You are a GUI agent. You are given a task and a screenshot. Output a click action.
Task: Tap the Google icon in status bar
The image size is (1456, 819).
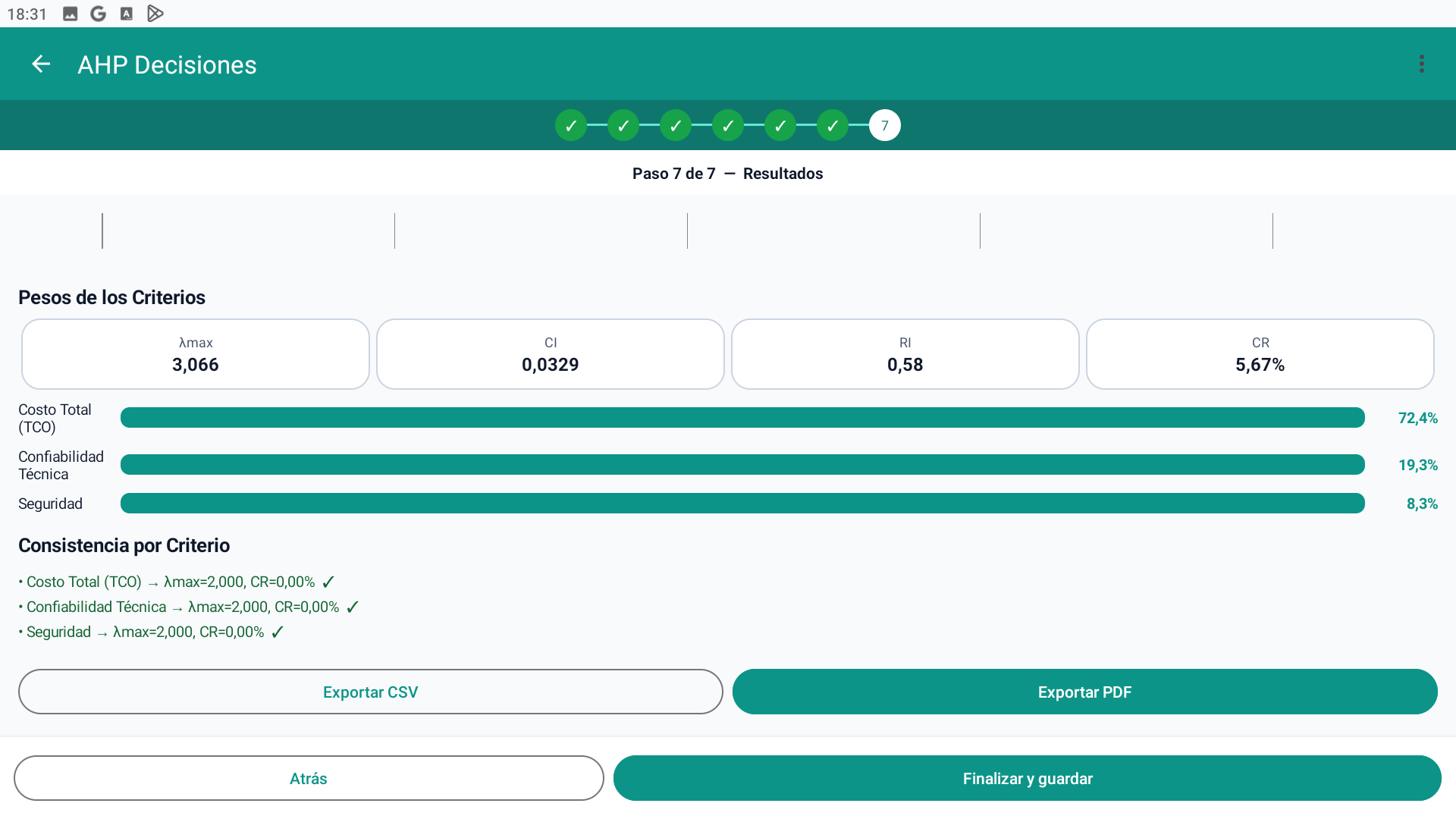[x=98, y=14]
